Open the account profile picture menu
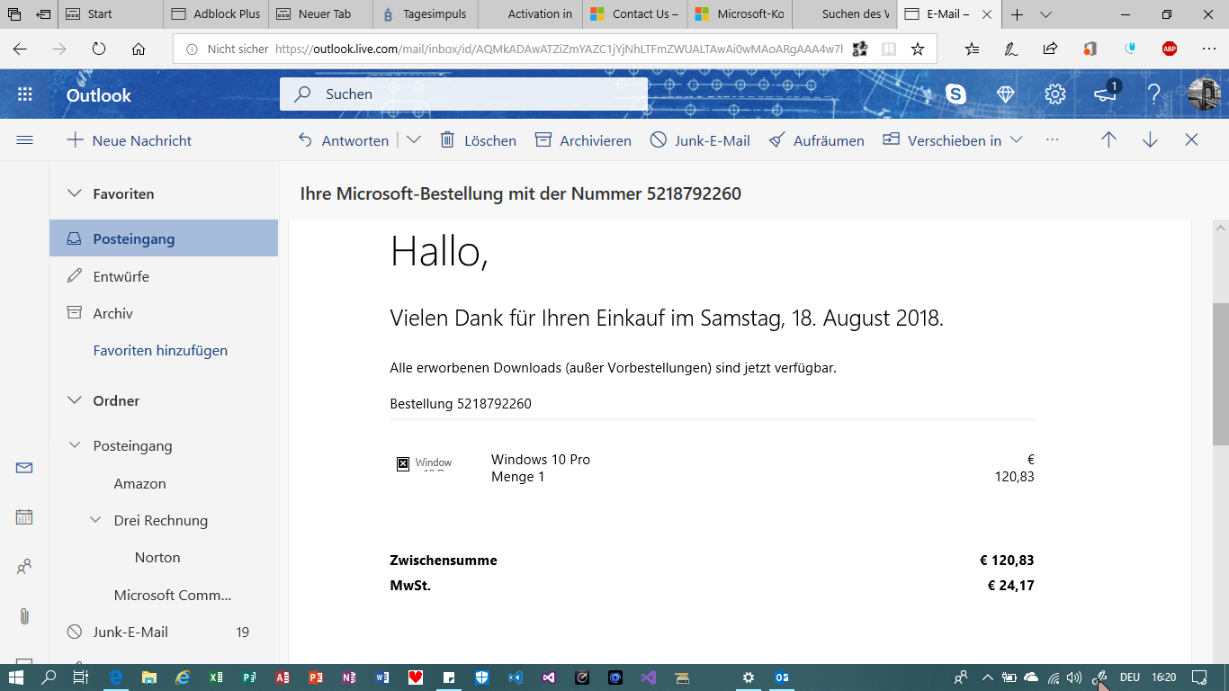Screen dimensions: 1229x691 coord(1203,94)
